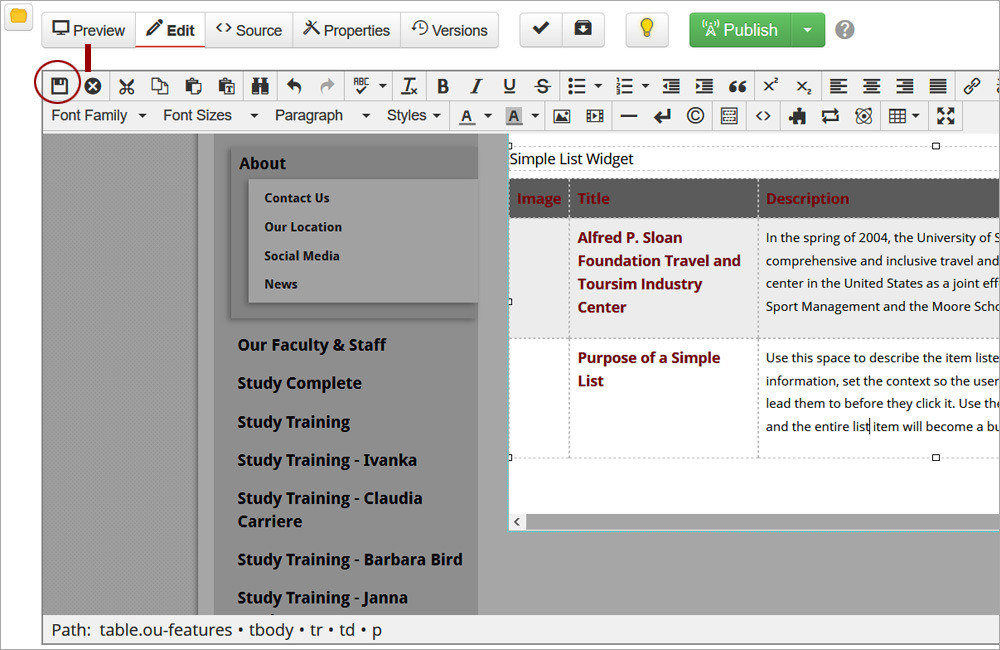Click the Contact Us link in sidebar

[x=296, y=198]
